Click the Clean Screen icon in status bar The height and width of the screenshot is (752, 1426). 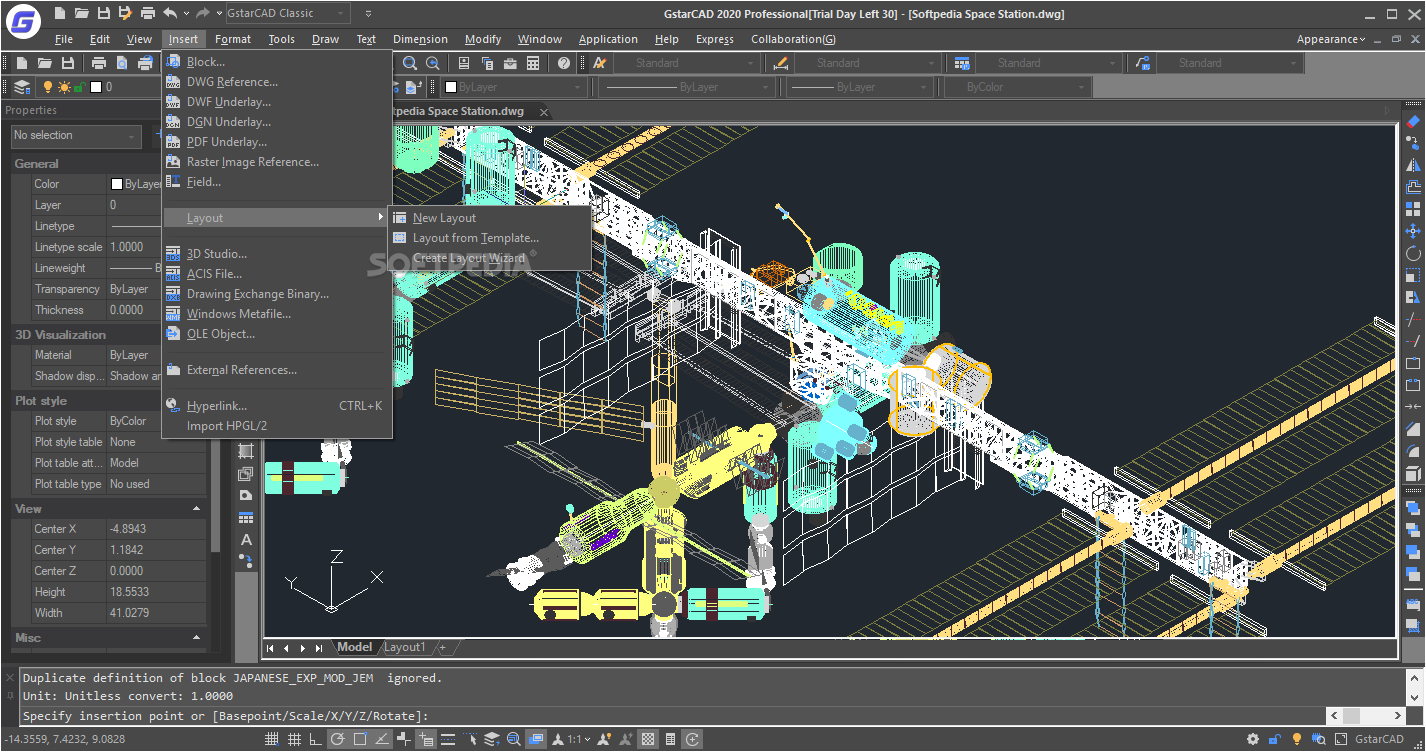1341,739
